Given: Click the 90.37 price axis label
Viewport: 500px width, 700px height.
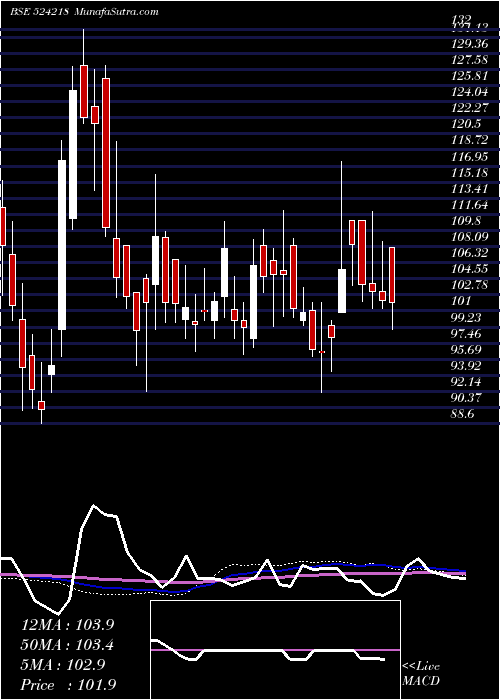Looking at the screenshot, I should pyautogui.click(x=467, y=398).
